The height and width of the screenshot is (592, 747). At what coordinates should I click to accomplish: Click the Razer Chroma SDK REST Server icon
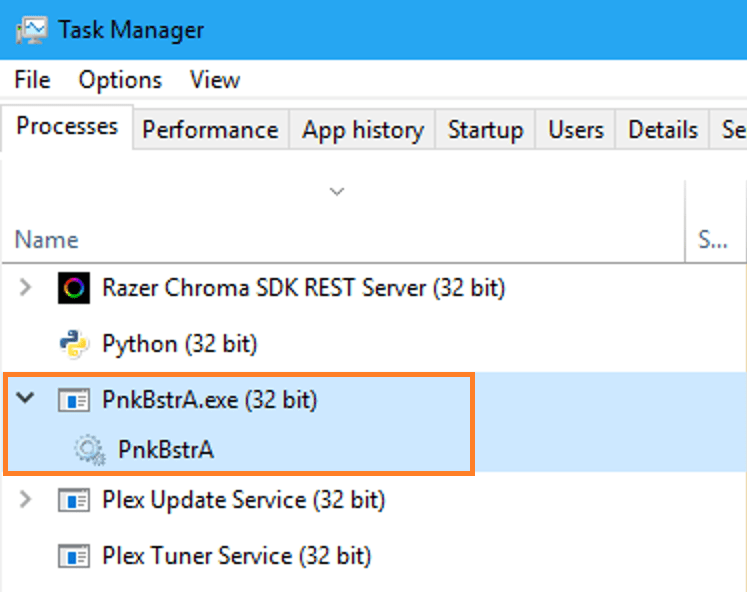(74, 288)
